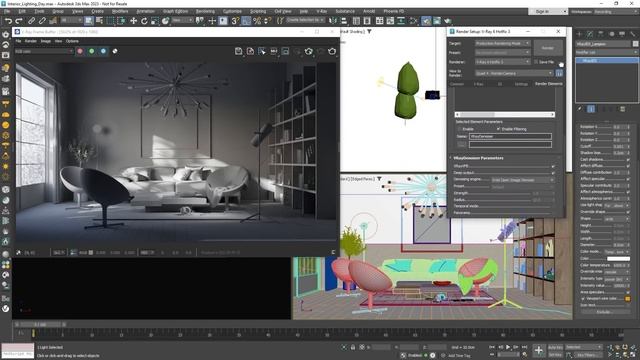This screenshot has height=360, width=640.
Task: Click the Align tool icon
Action: (344, 21)
